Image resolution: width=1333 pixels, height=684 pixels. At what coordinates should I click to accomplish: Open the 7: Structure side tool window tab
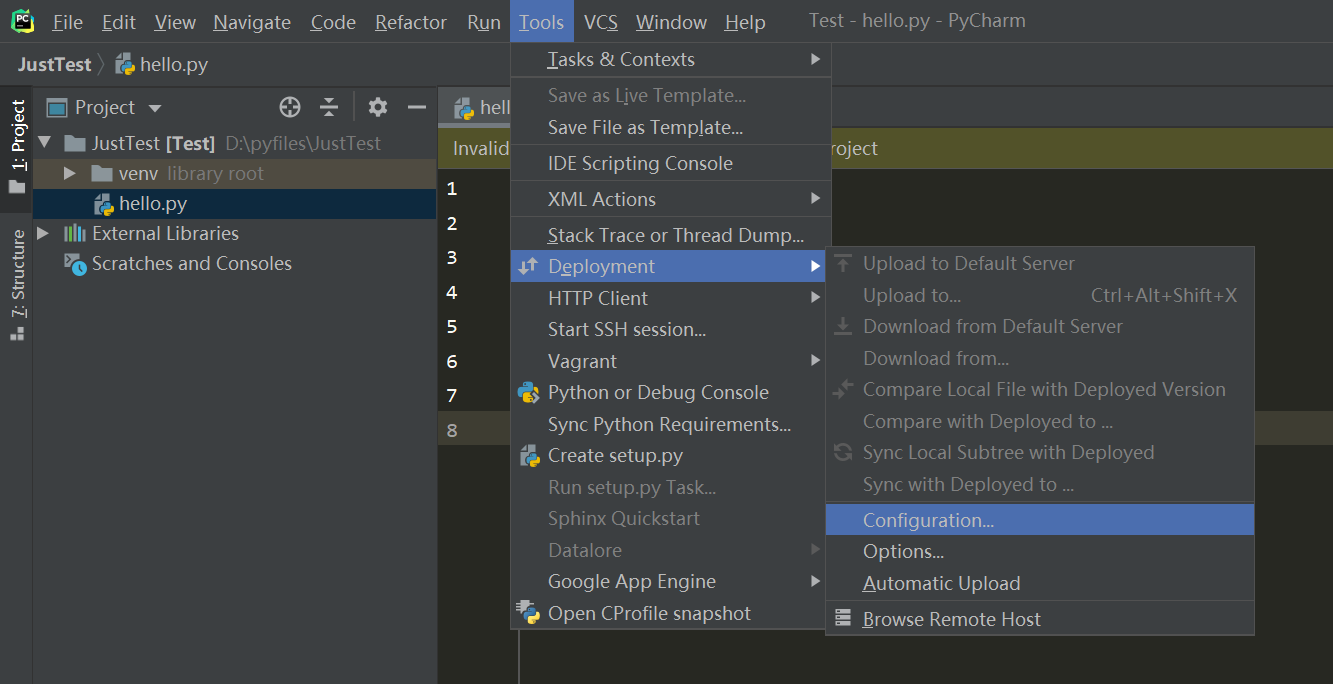16,286
